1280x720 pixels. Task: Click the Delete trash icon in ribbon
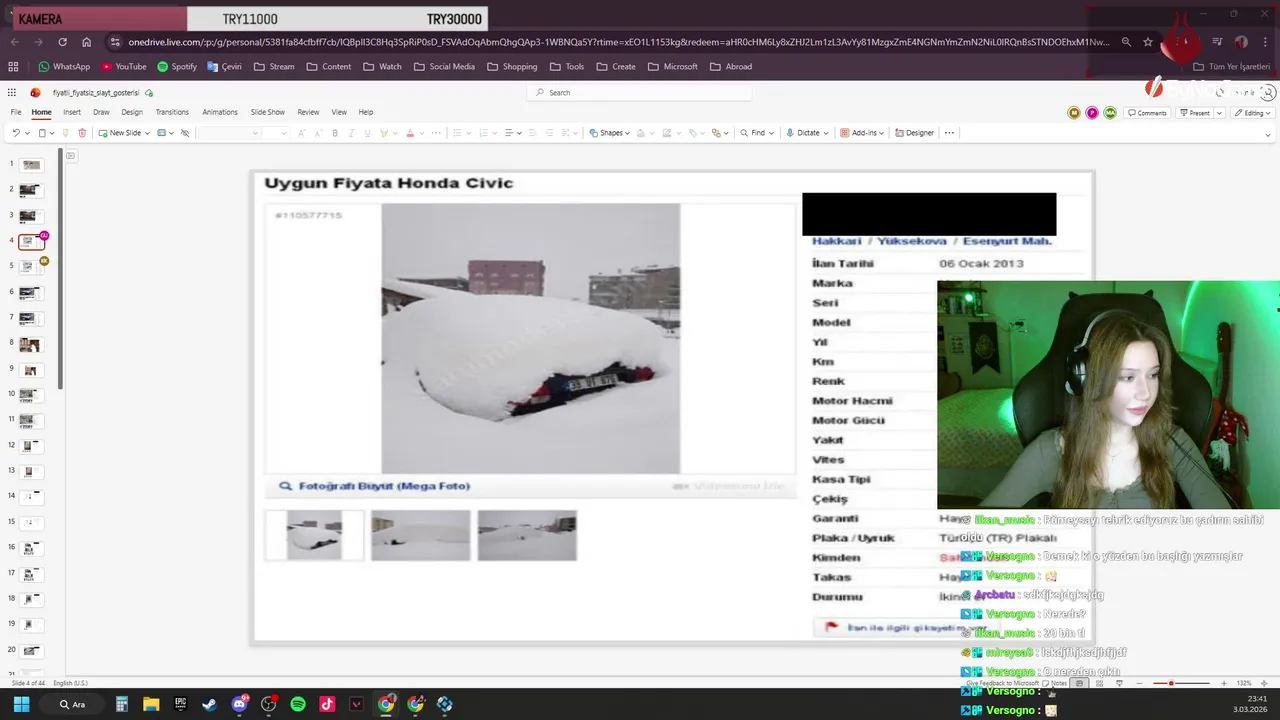coord(82,132)
